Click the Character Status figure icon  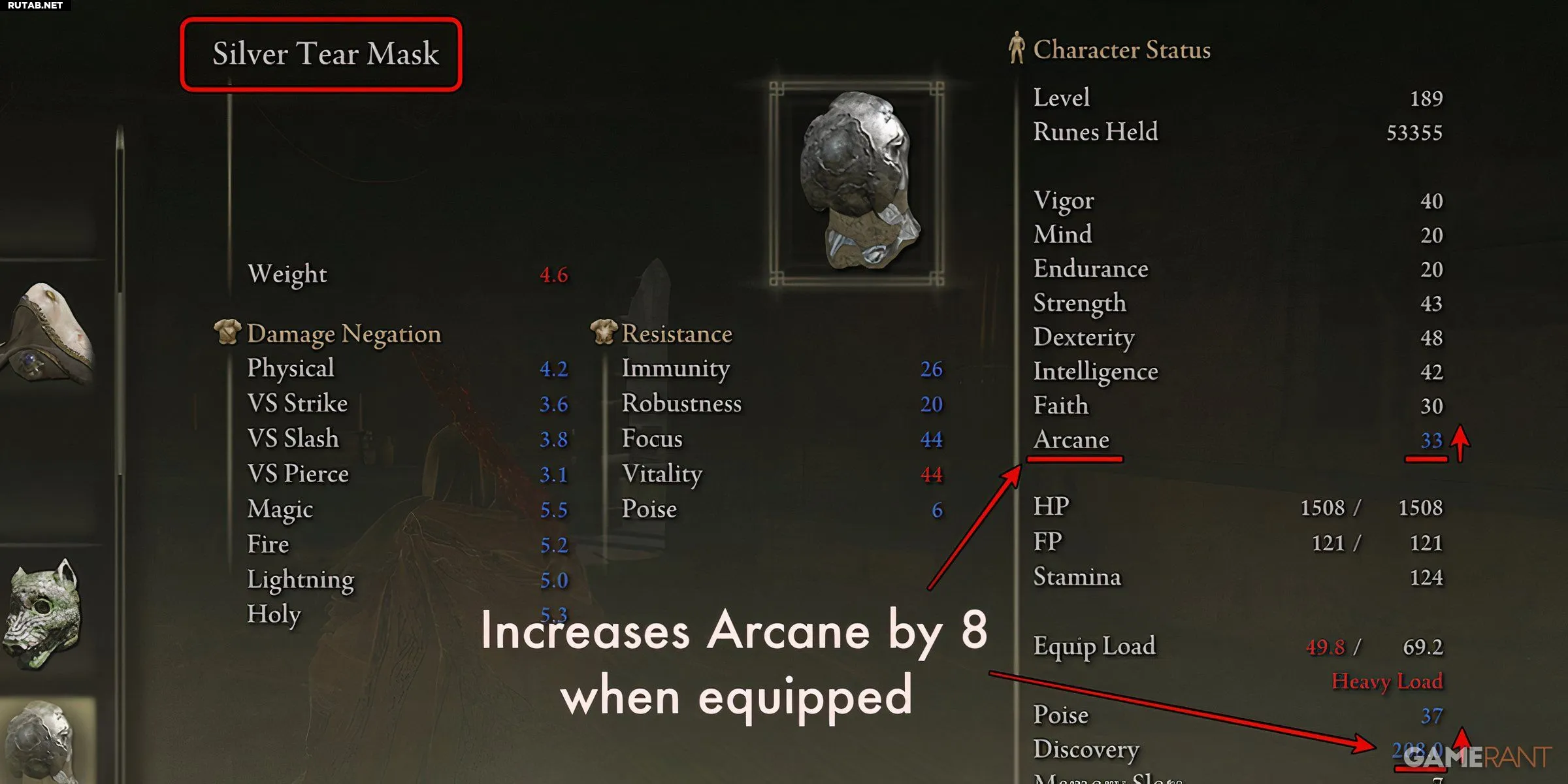tap(1016, 48)
